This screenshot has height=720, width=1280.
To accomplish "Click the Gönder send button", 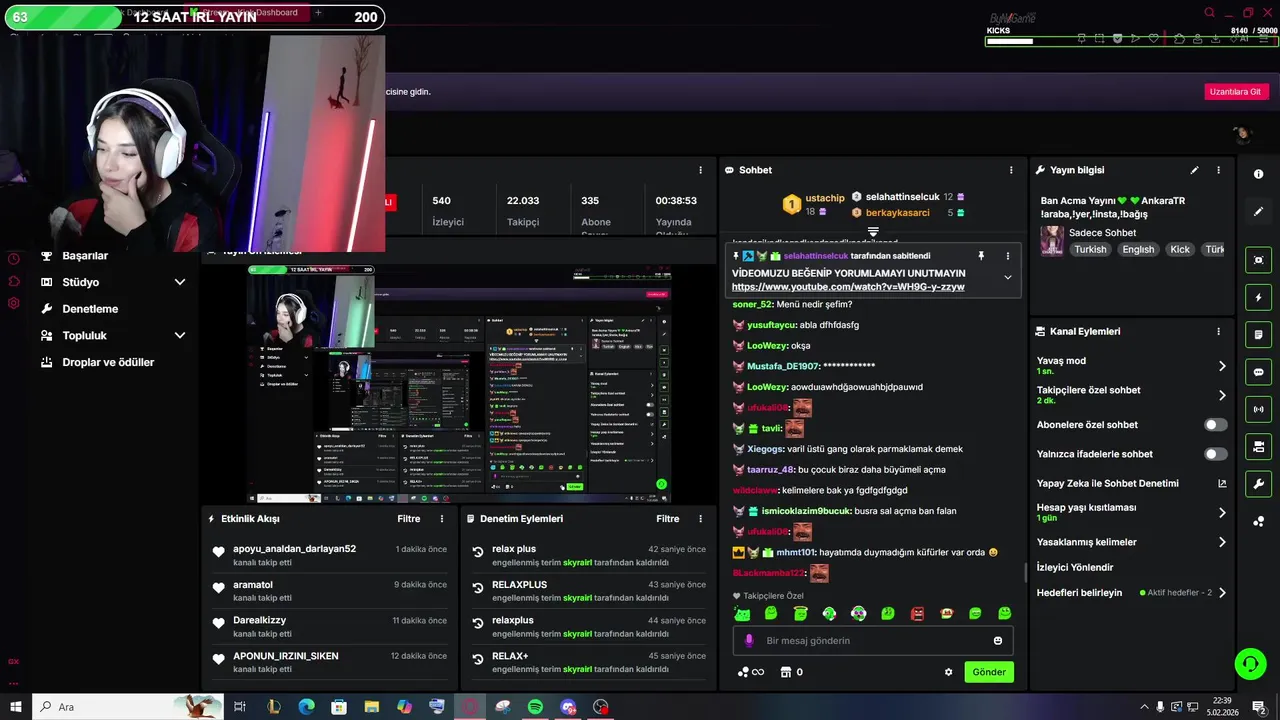I will (989, 672).
